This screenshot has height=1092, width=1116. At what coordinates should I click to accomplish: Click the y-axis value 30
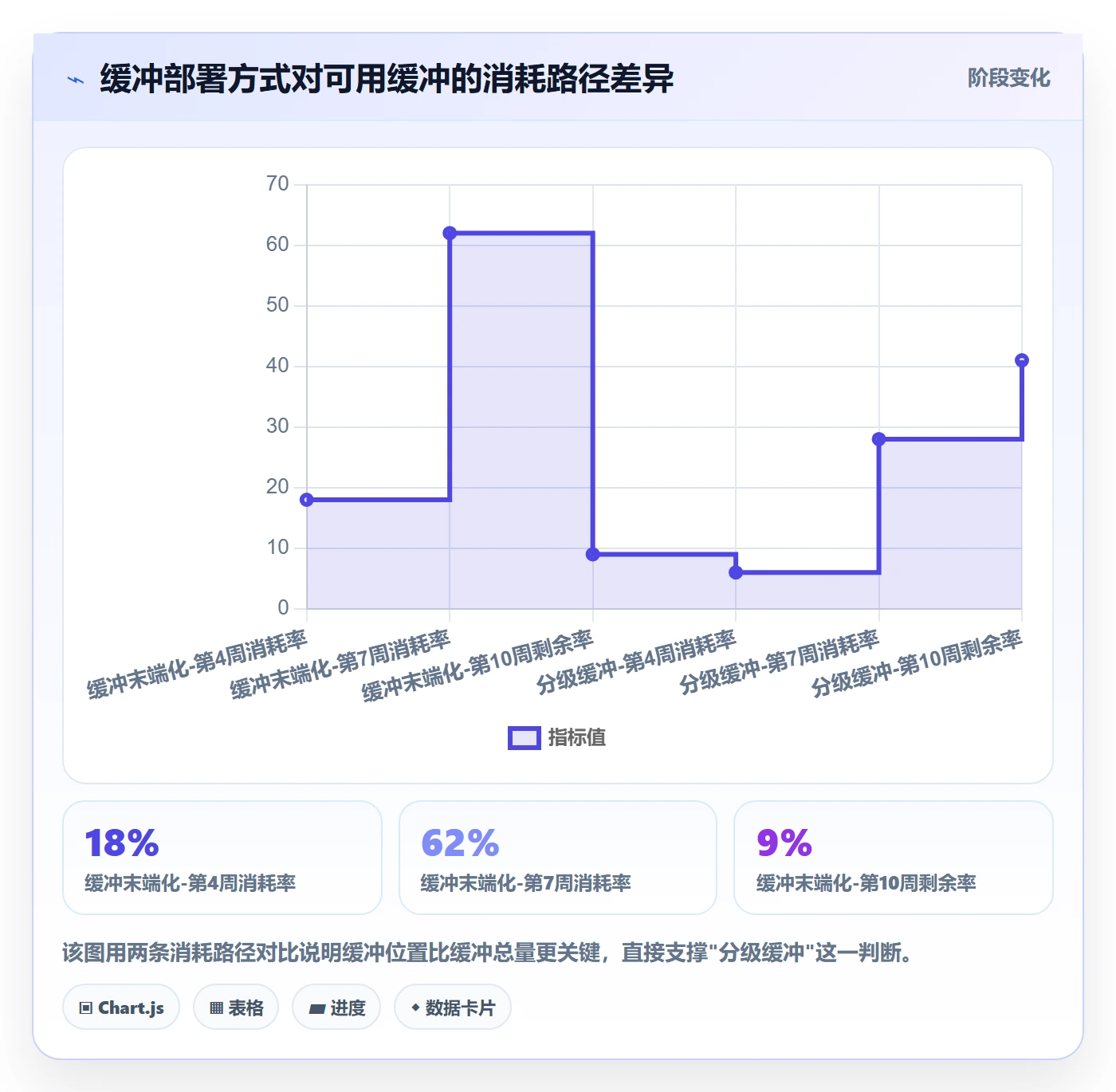point(277,426)
